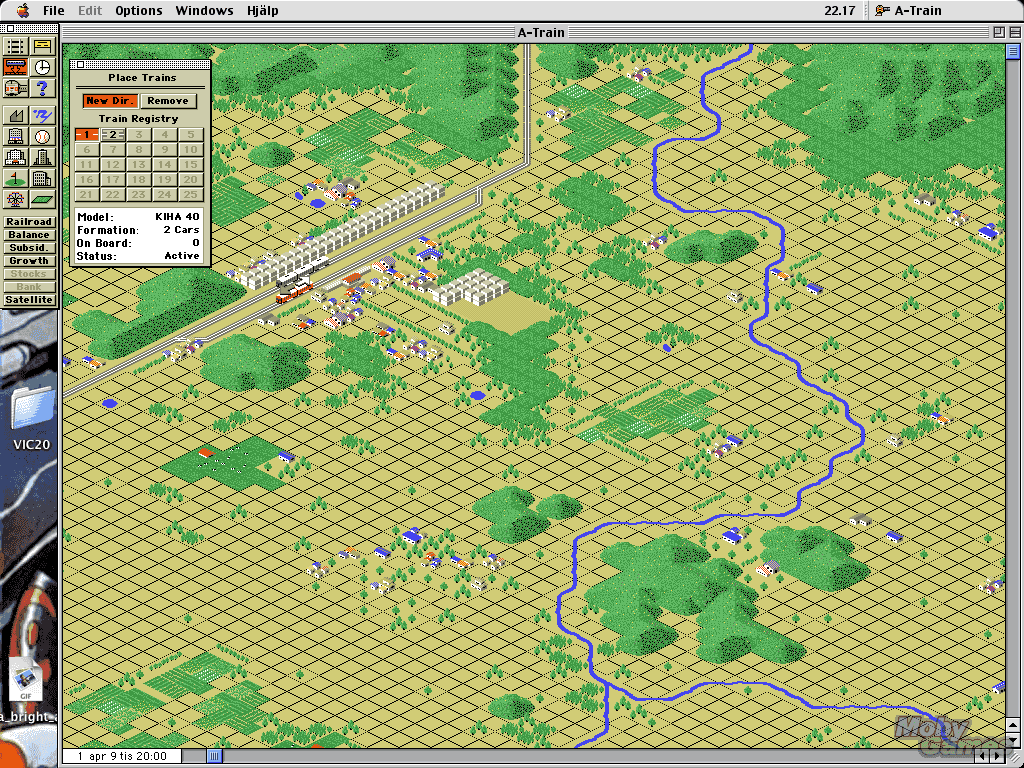Select the factory construction icon
The width and height of the screenshot is (1024, 768).
(16, 116)
